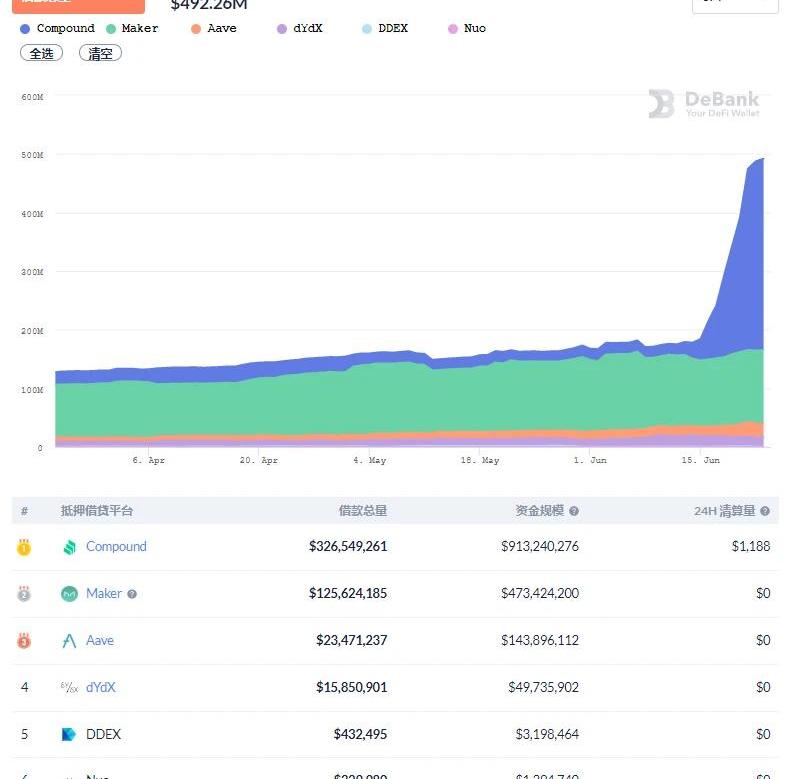790x779 pixels.
Task: Open the Maker platform link
Action: pyautogui.click(x=104, y=593)
